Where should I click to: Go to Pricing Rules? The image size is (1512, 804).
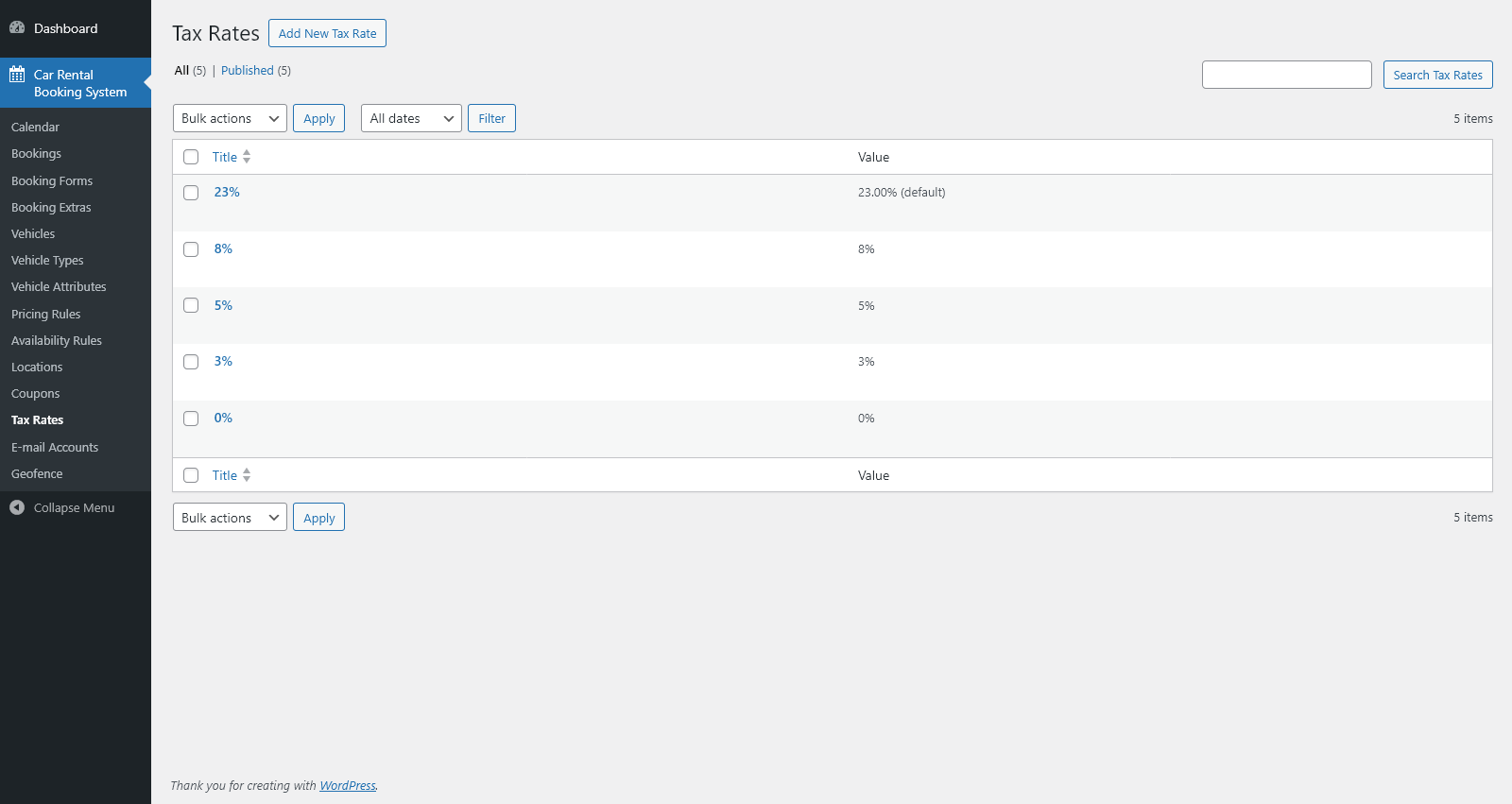coord(45,314)
